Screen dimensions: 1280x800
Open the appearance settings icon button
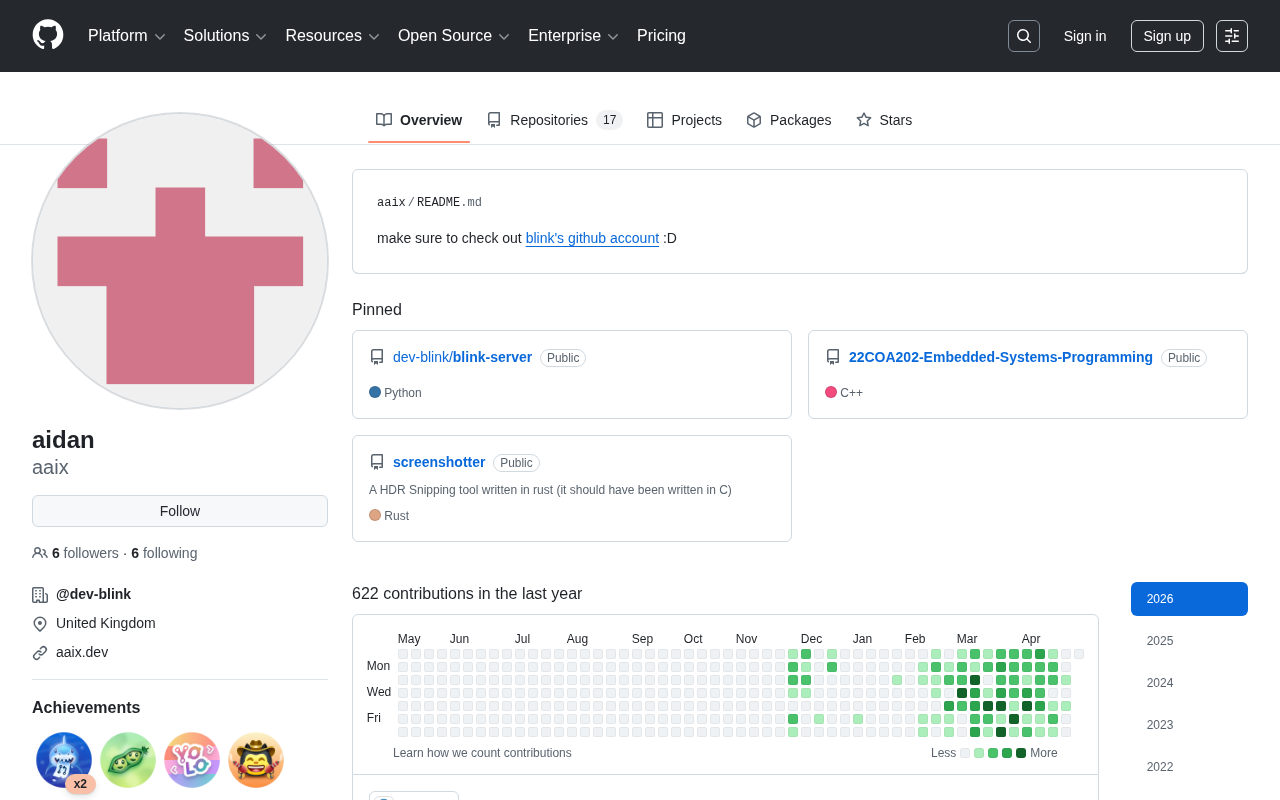click(x=1231, y=36)
